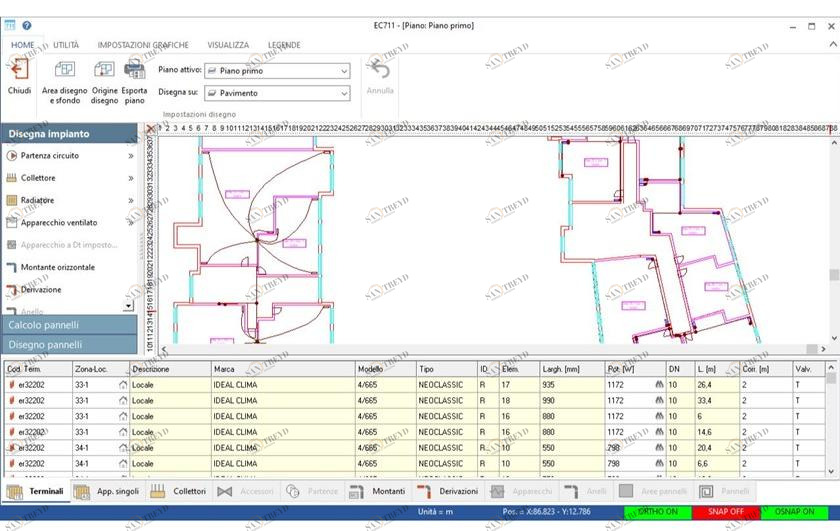Select the Origine disegno tool
This screenshot has height=531, width=840.
click(105, 71)
